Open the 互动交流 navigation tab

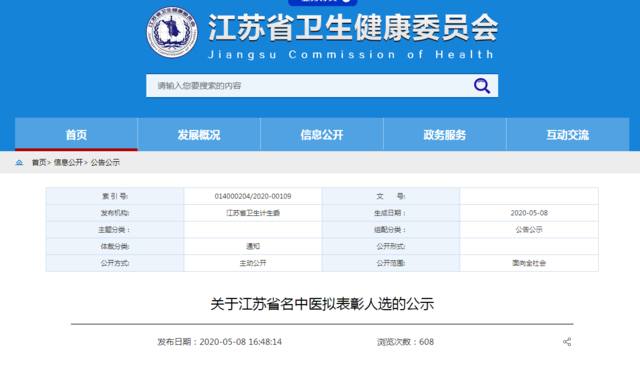click(567, 135)
